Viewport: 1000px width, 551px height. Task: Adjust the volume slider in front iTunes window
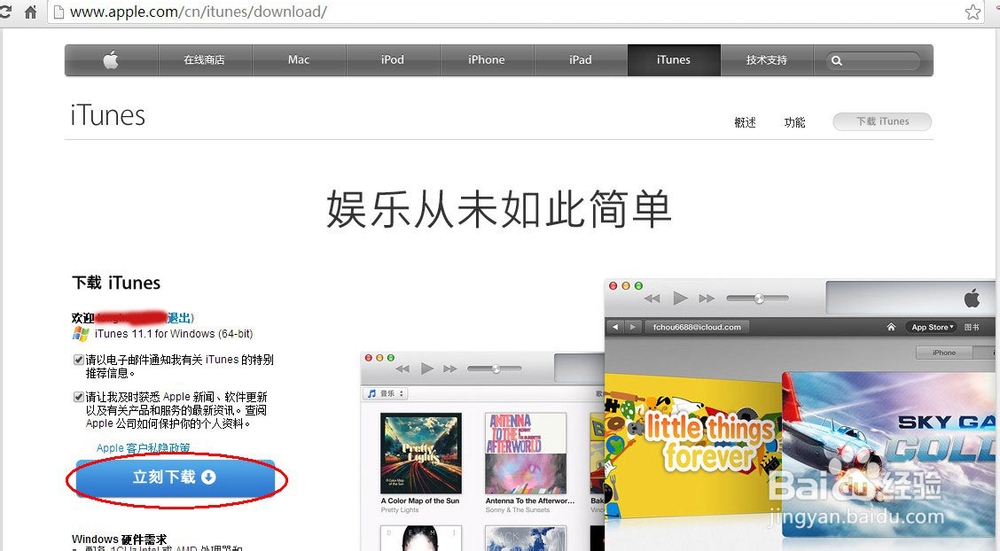pyautogui.click(x=758, y=298)
